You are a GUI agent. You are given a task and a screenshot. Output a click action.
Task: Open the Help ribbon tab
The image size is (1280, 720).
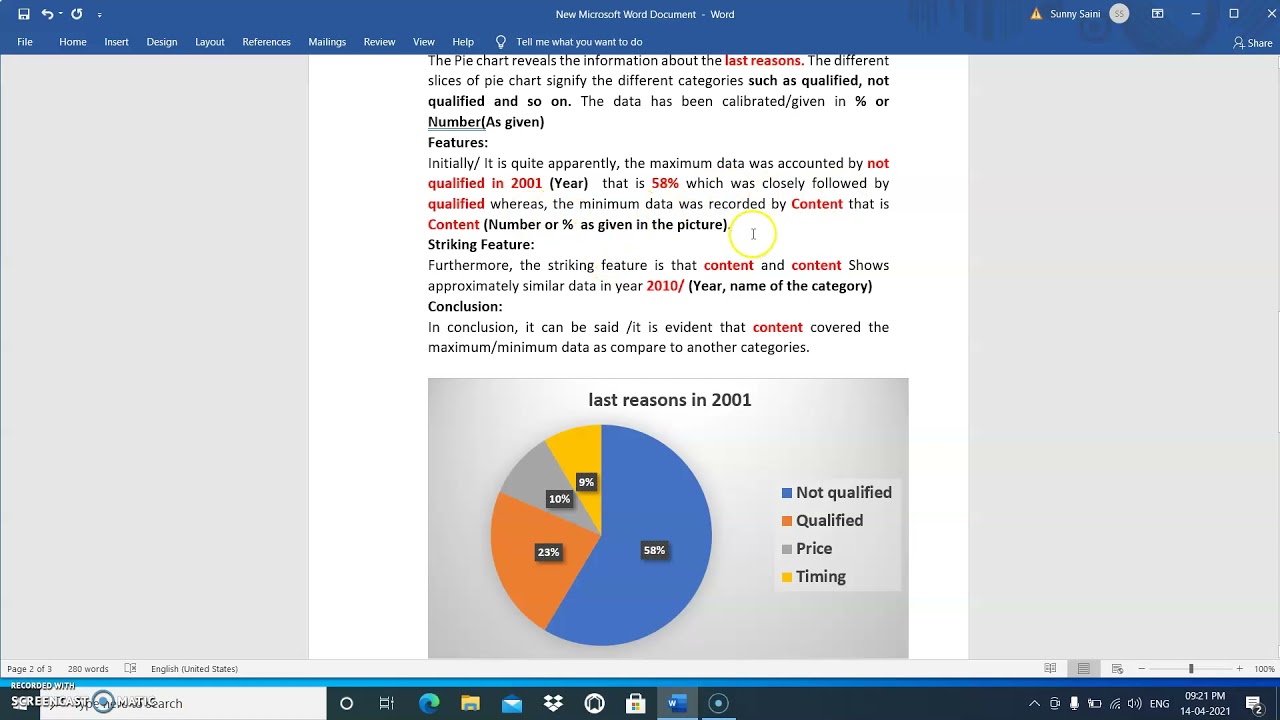click(x=463, y=42)
